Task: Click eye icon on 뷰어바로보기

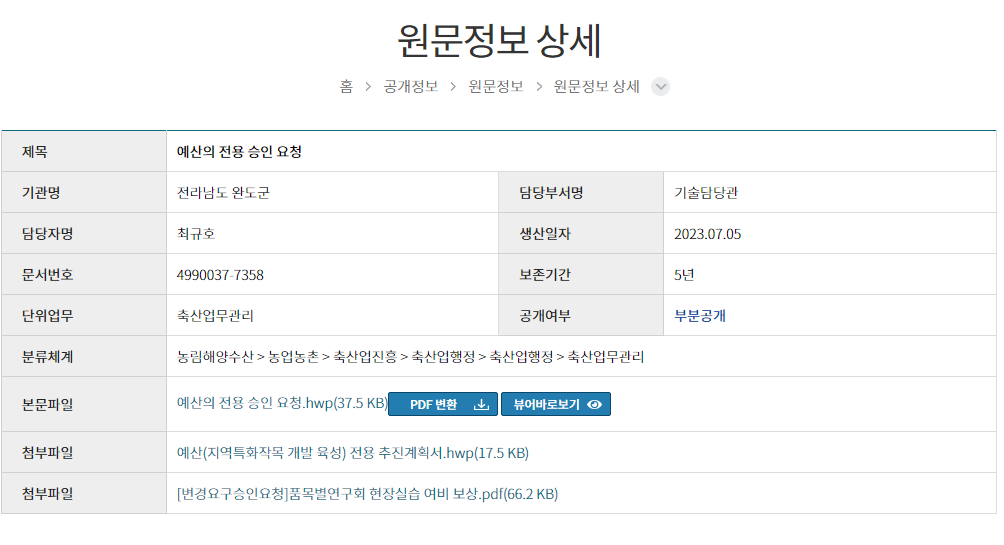Action: coord(594,405)
